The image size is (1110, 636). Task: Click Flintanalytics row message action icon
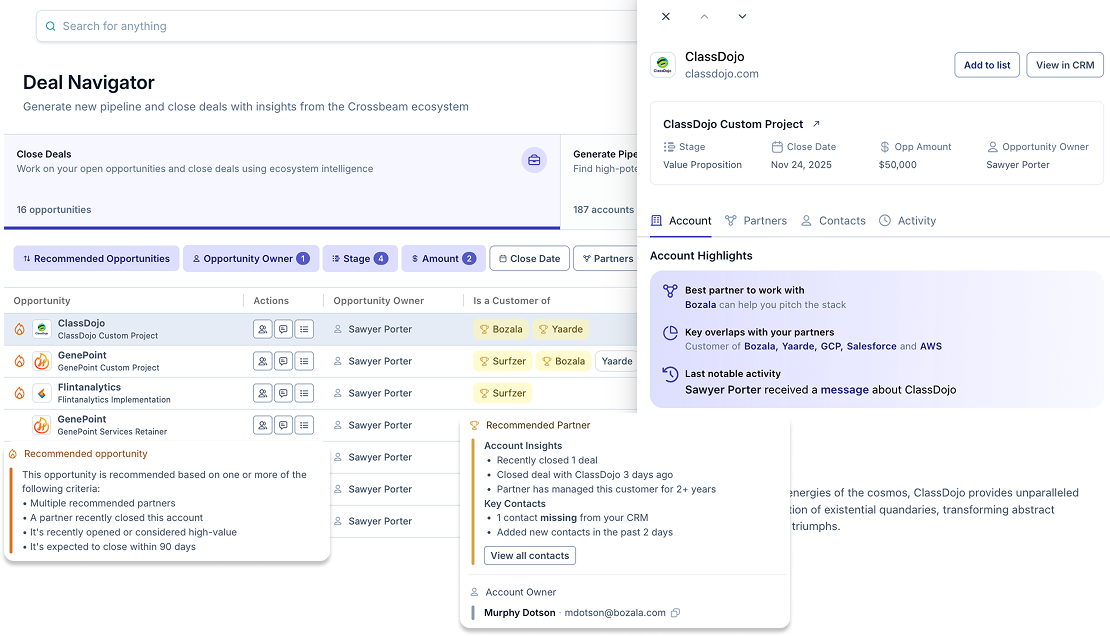coord(283,393)
